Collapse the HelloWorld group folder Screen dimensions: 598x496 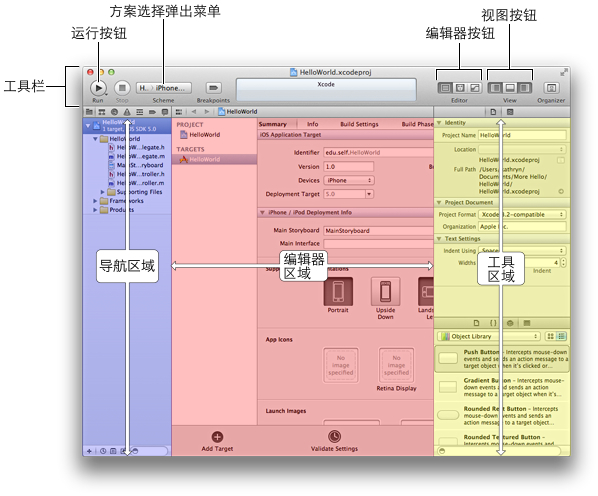click(95, 139)
